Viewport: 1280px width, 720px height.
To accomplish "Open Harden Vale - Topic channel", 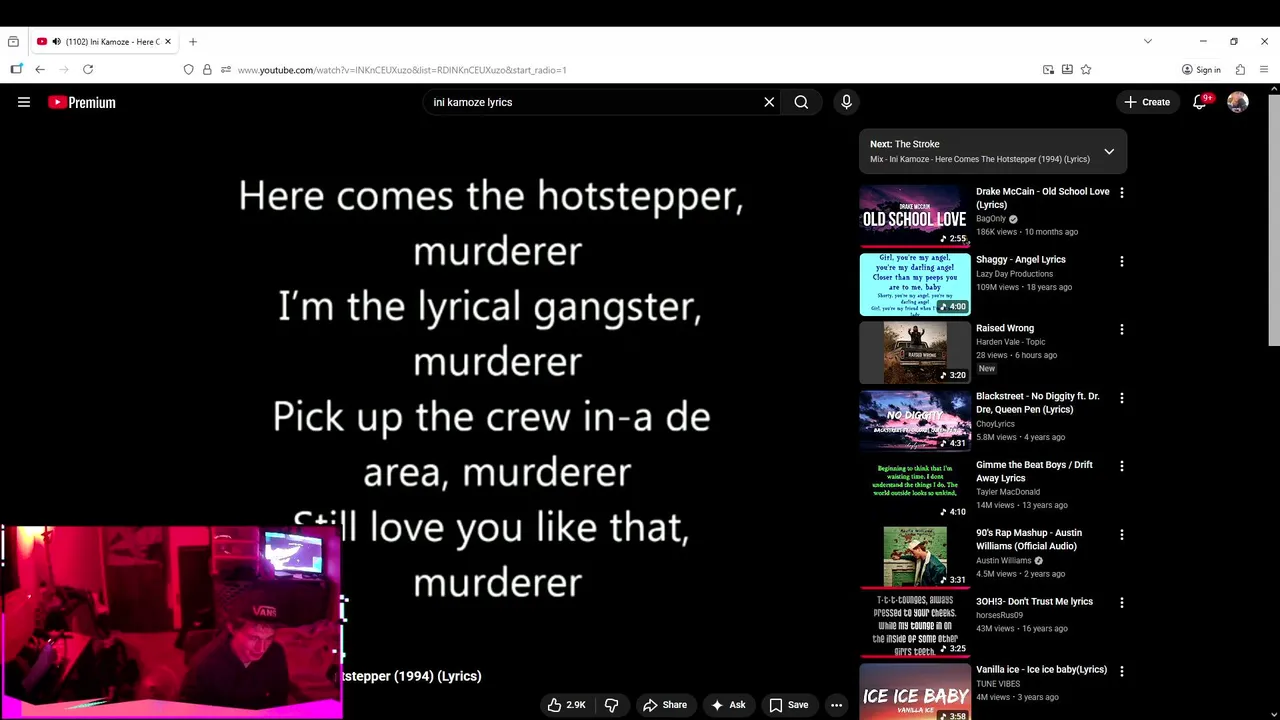I will coord(1010,342).
